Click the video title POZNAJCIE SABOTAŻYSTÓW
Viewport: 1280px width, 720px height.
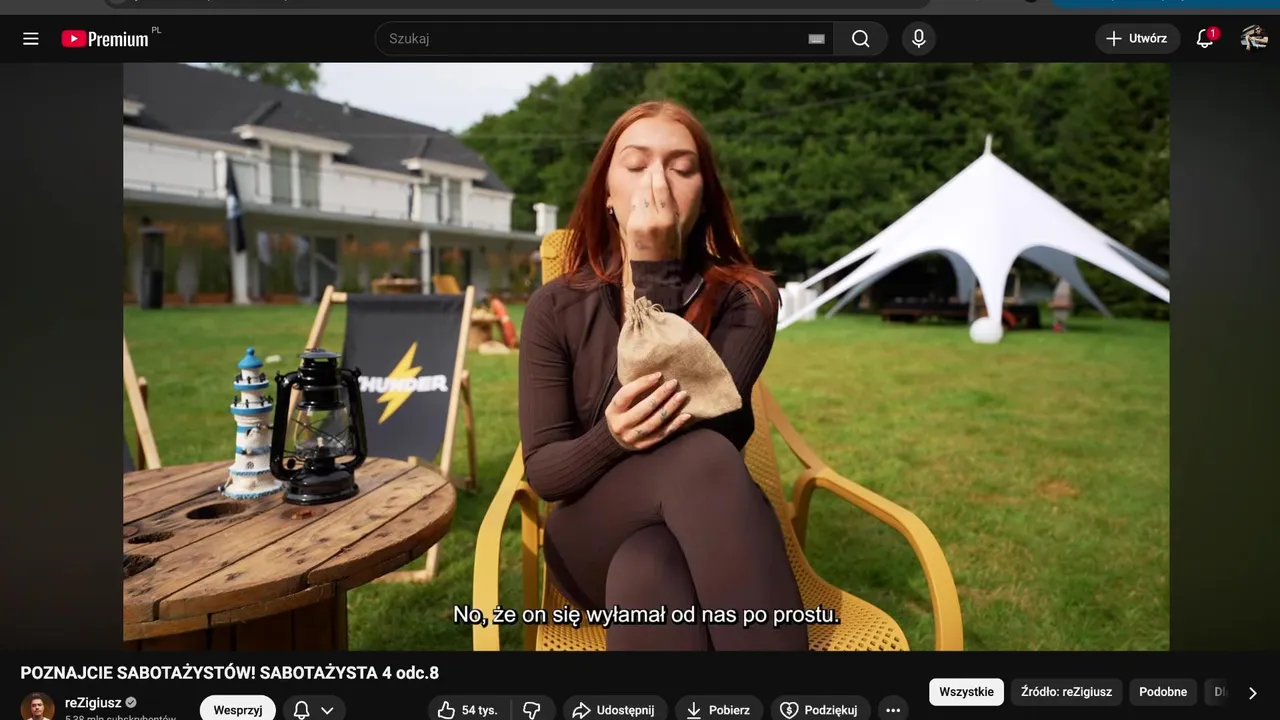230,673
